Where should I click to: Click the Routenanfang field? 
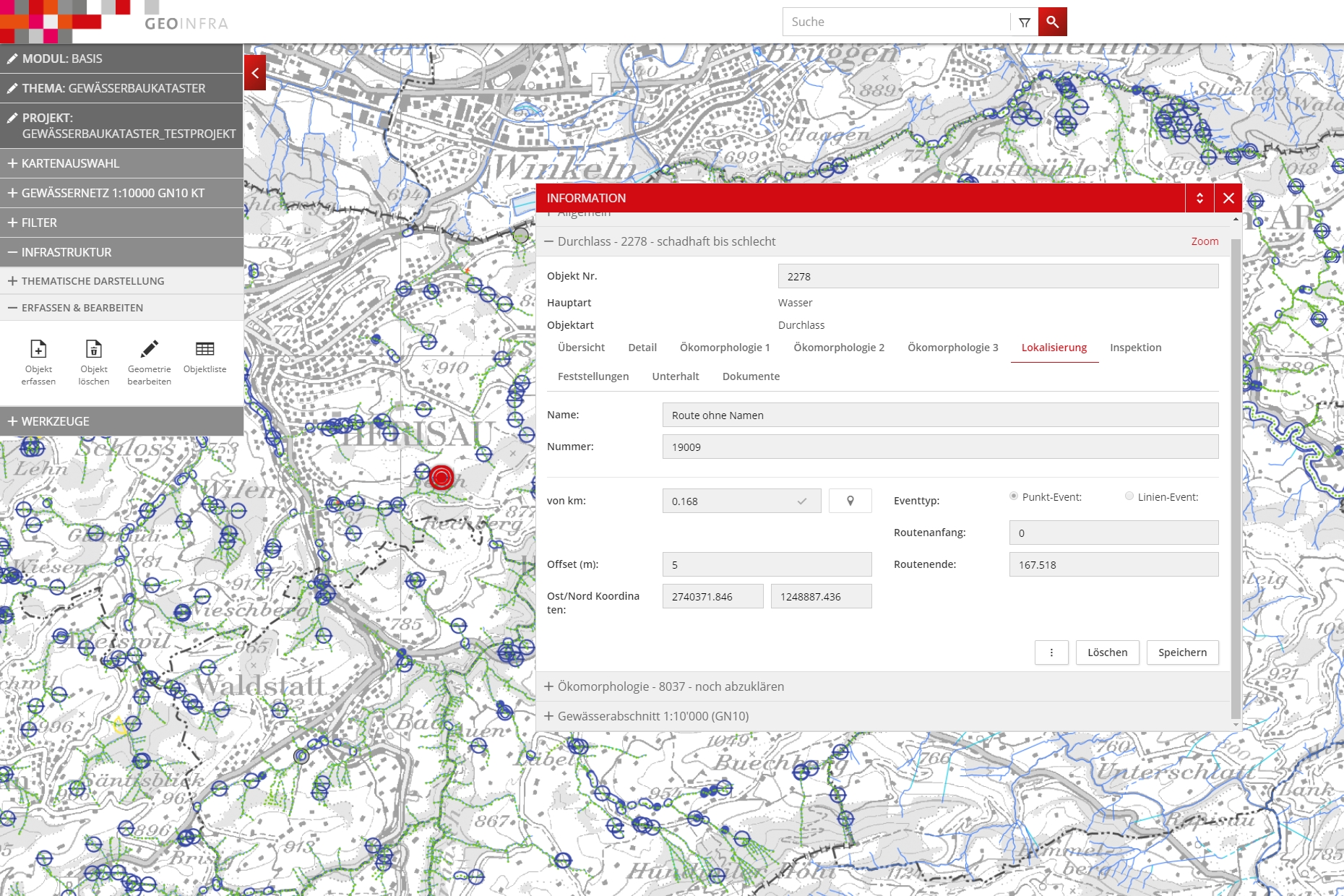coord(1113,533)
